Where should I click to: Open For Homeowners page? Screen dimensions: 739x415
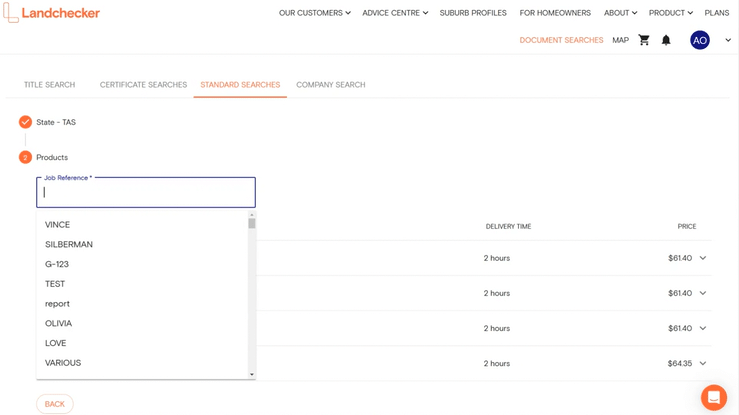tap(555, 13)
